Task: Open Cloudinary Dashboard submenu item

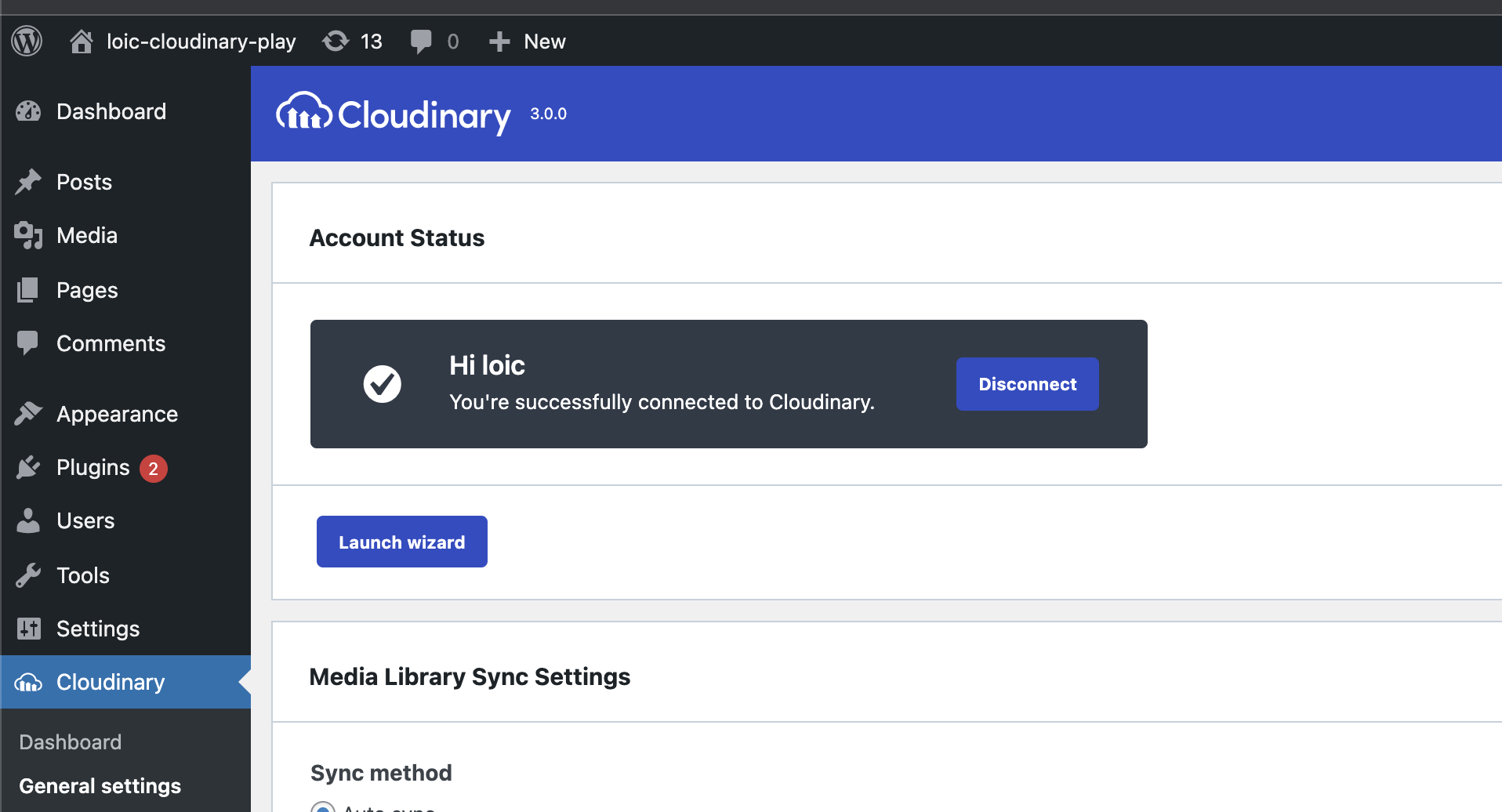Action: click(71, 742)
